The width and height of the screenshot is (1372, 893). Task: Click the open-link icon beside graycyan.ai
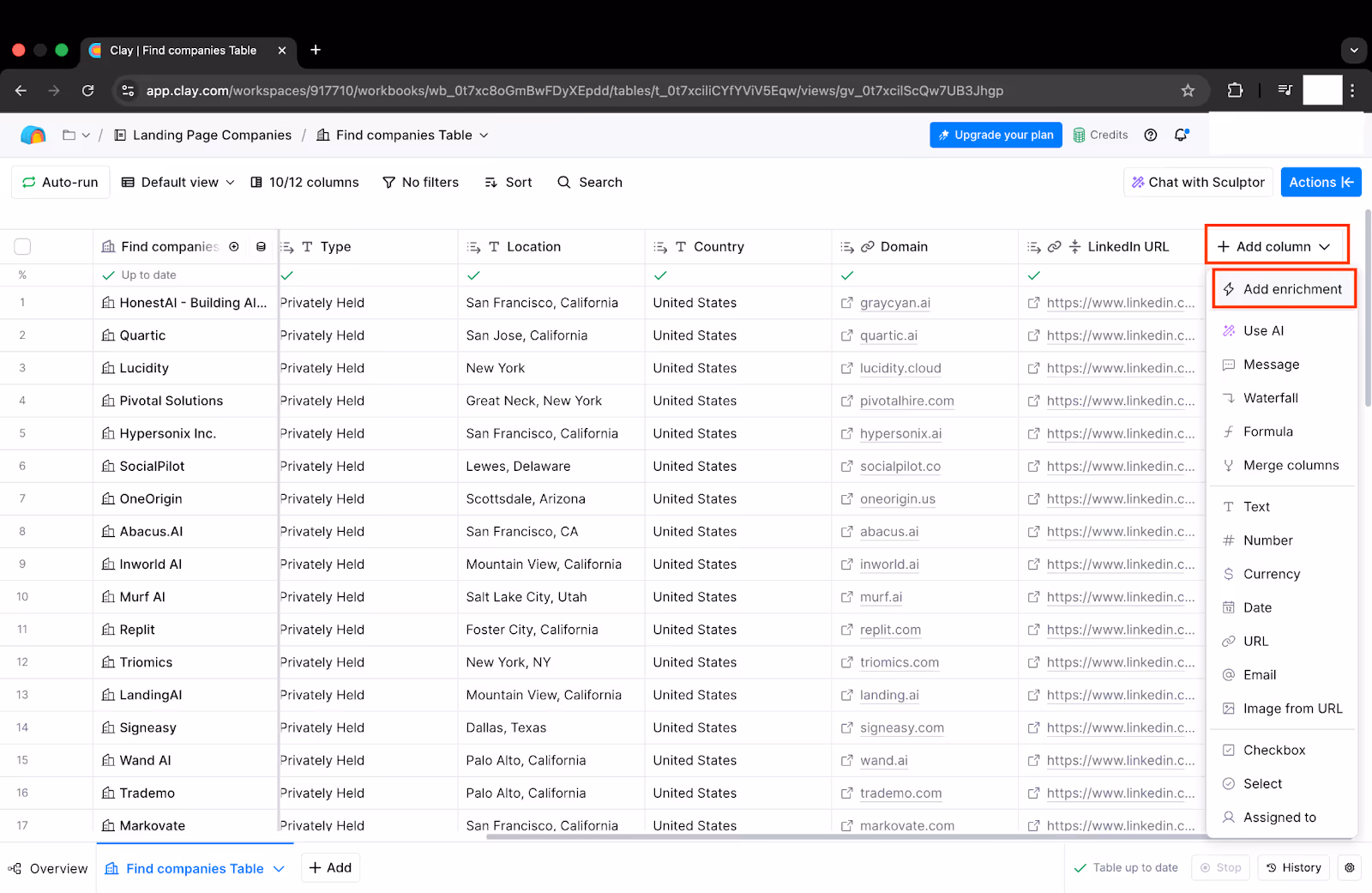click(x=846, y=303)
